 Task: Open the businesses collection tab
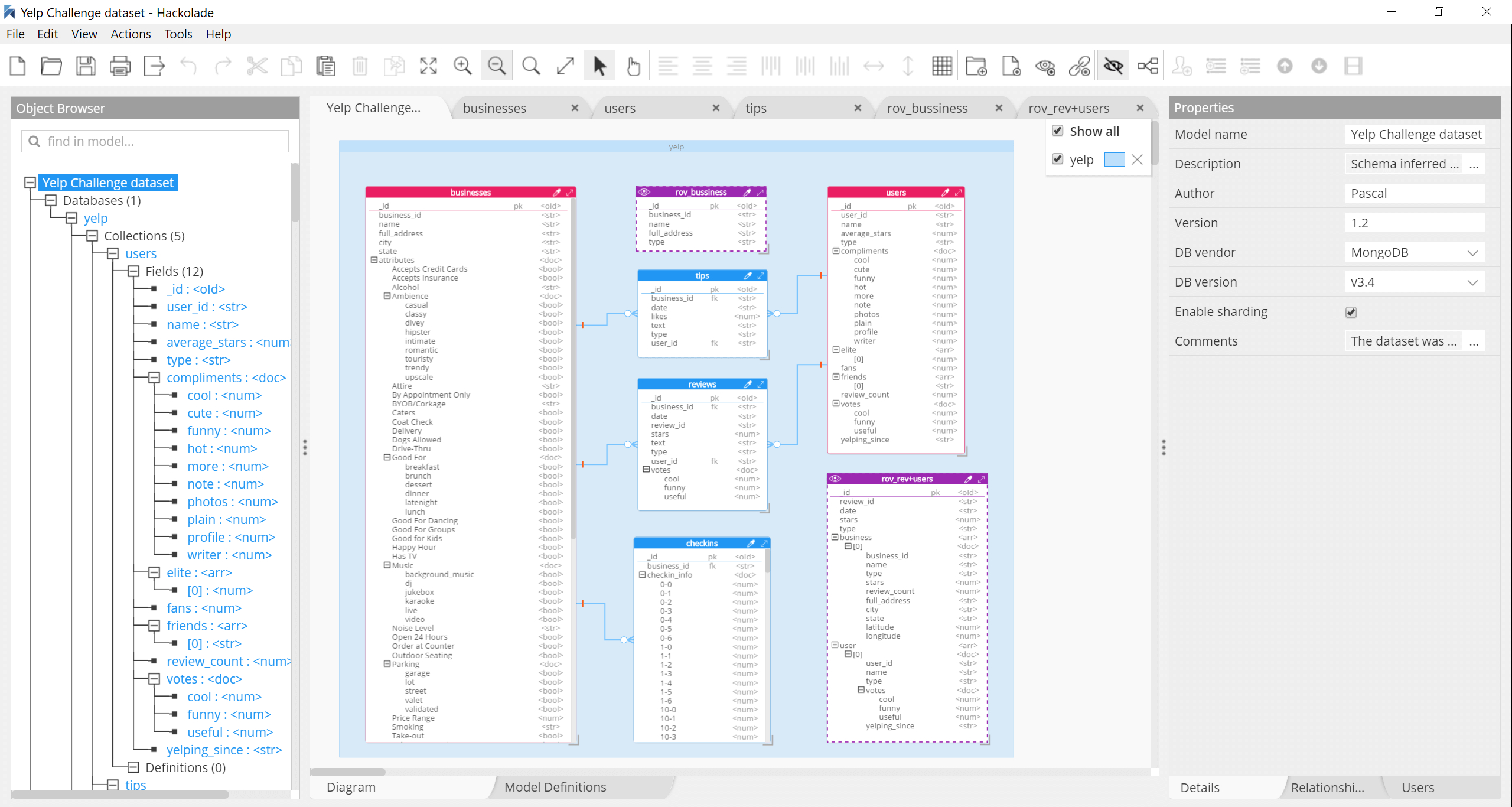click(x=497, y=108)
